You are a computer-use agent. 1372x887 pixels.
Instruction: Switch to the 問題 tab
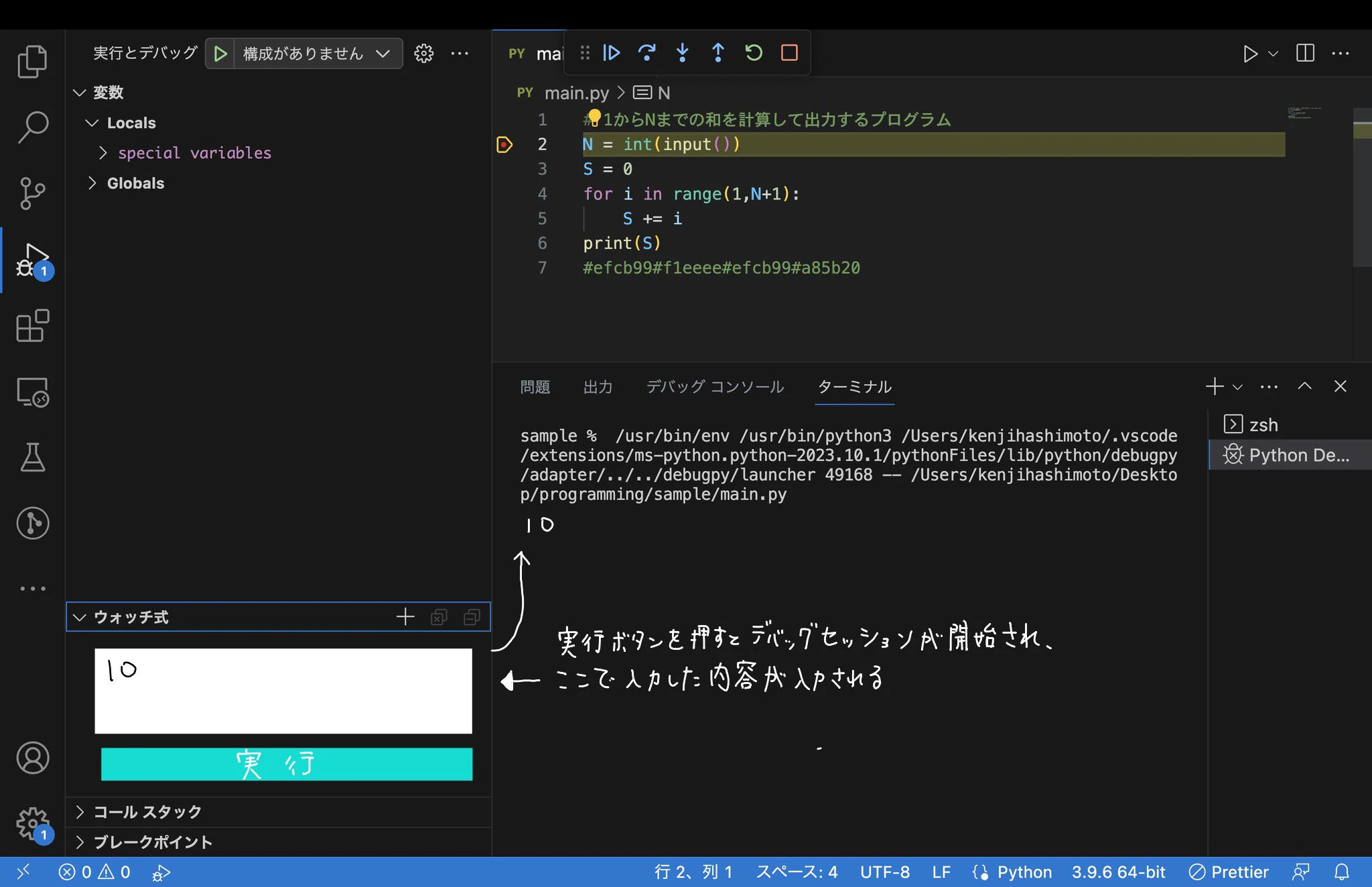click(x=535, y=387)
